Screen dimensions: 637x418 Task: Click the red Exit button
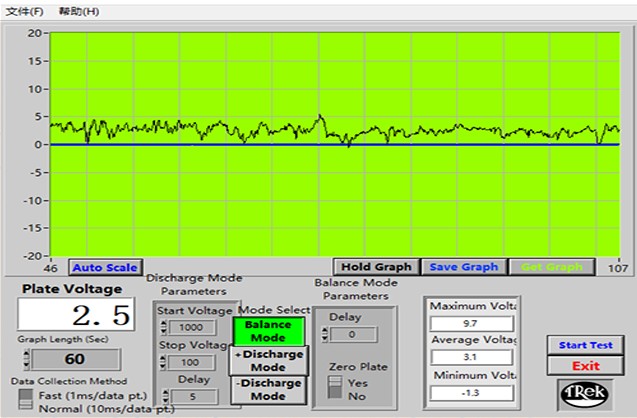pyautogui.click(x=586, y=365)
